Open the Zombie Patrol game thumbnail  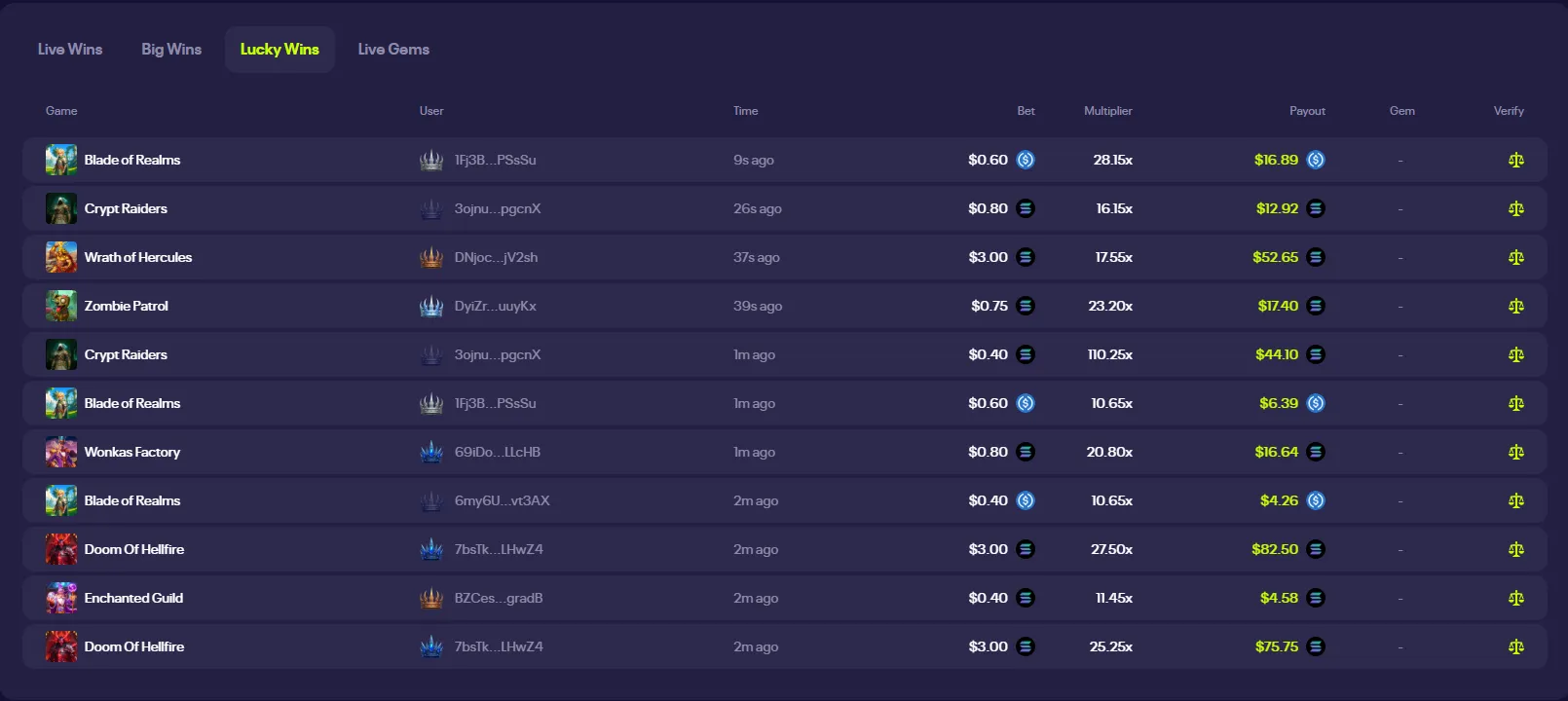coord(61,306)
